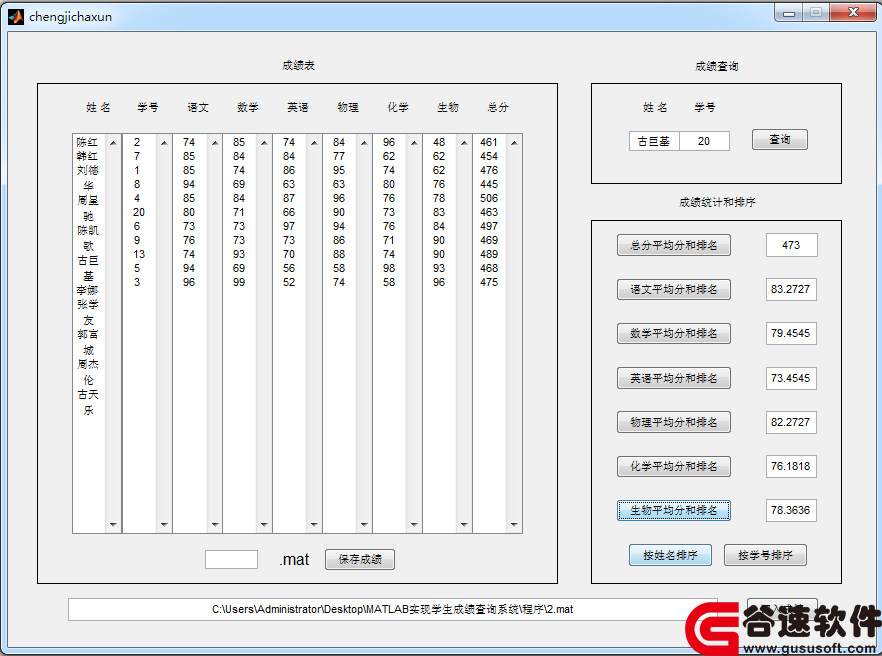
Task: Click the up arrow of the 生物 list
Action: (x=464, y=143)
